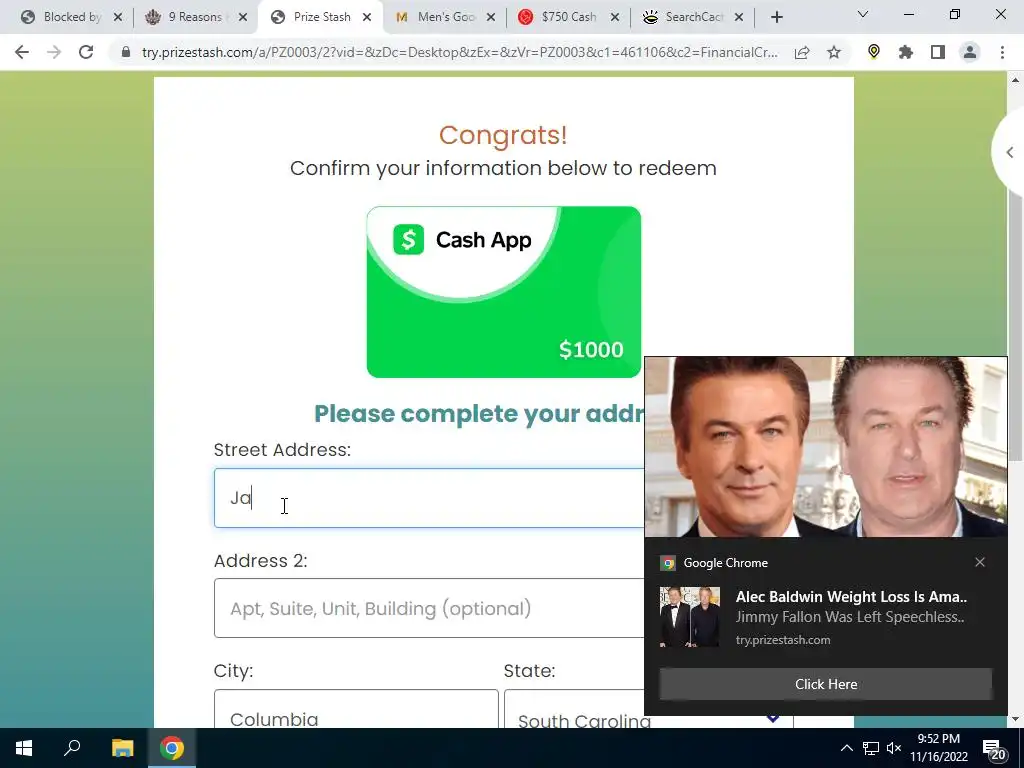This screenshot has height=768, width=1024.
Task: Open a new tab with plus button
Action: coord(776,17)
